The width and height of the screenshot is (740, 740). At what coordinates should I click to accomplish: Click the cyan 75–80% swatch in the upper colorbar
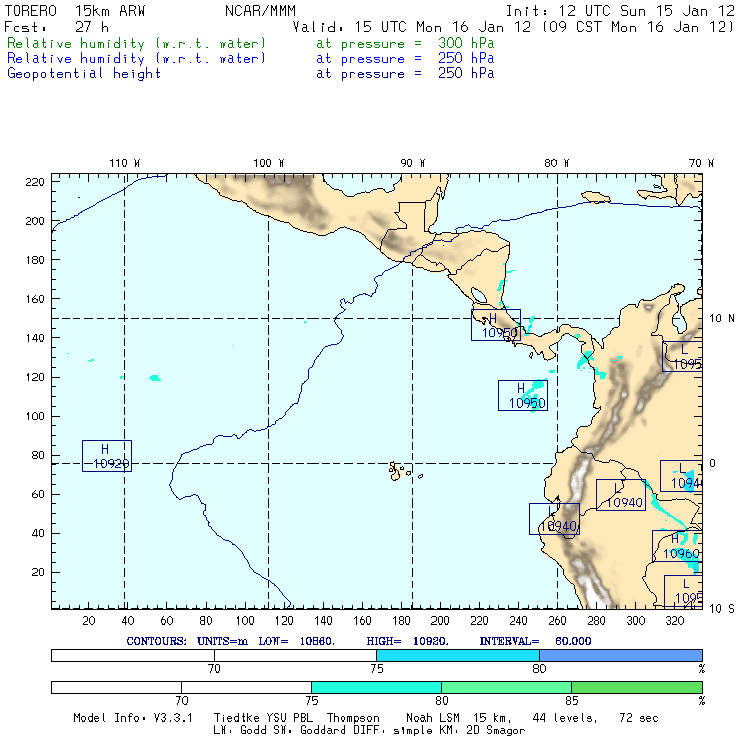[x=458, y=655]
